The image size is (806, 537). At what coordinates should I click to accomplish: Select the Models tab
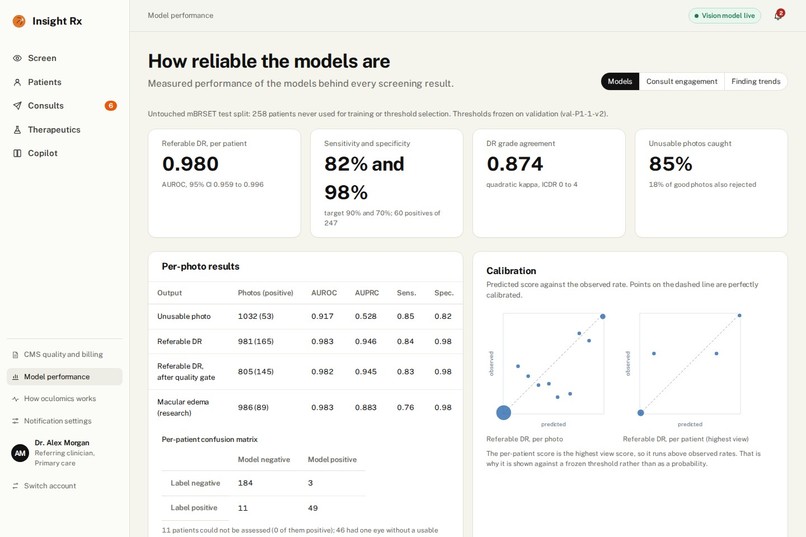tap(620, 81)
